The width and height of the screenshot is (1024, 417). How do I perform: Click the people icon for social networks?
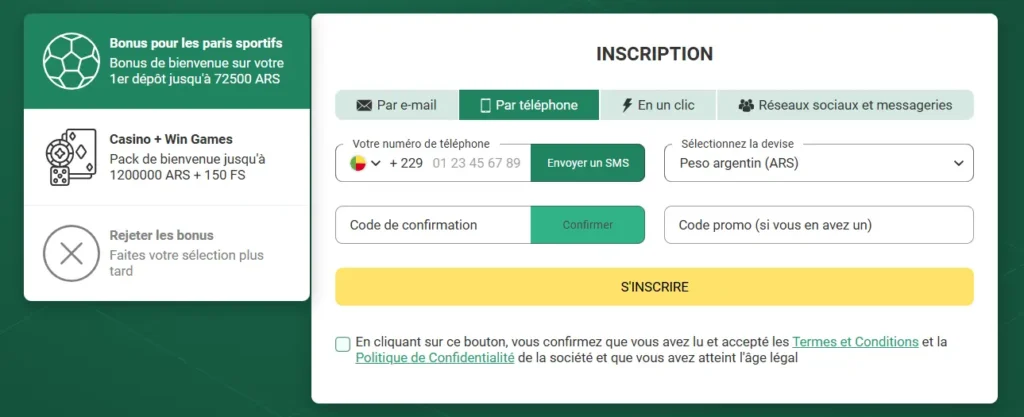tap(746, 105)
